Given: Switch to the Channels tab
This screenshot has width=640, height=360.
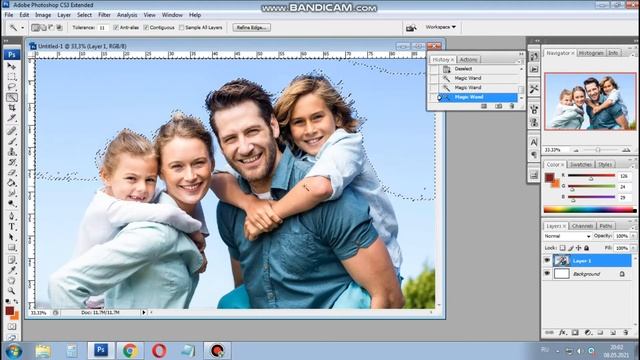Looking at the screenshot, I should click(582, 226).
